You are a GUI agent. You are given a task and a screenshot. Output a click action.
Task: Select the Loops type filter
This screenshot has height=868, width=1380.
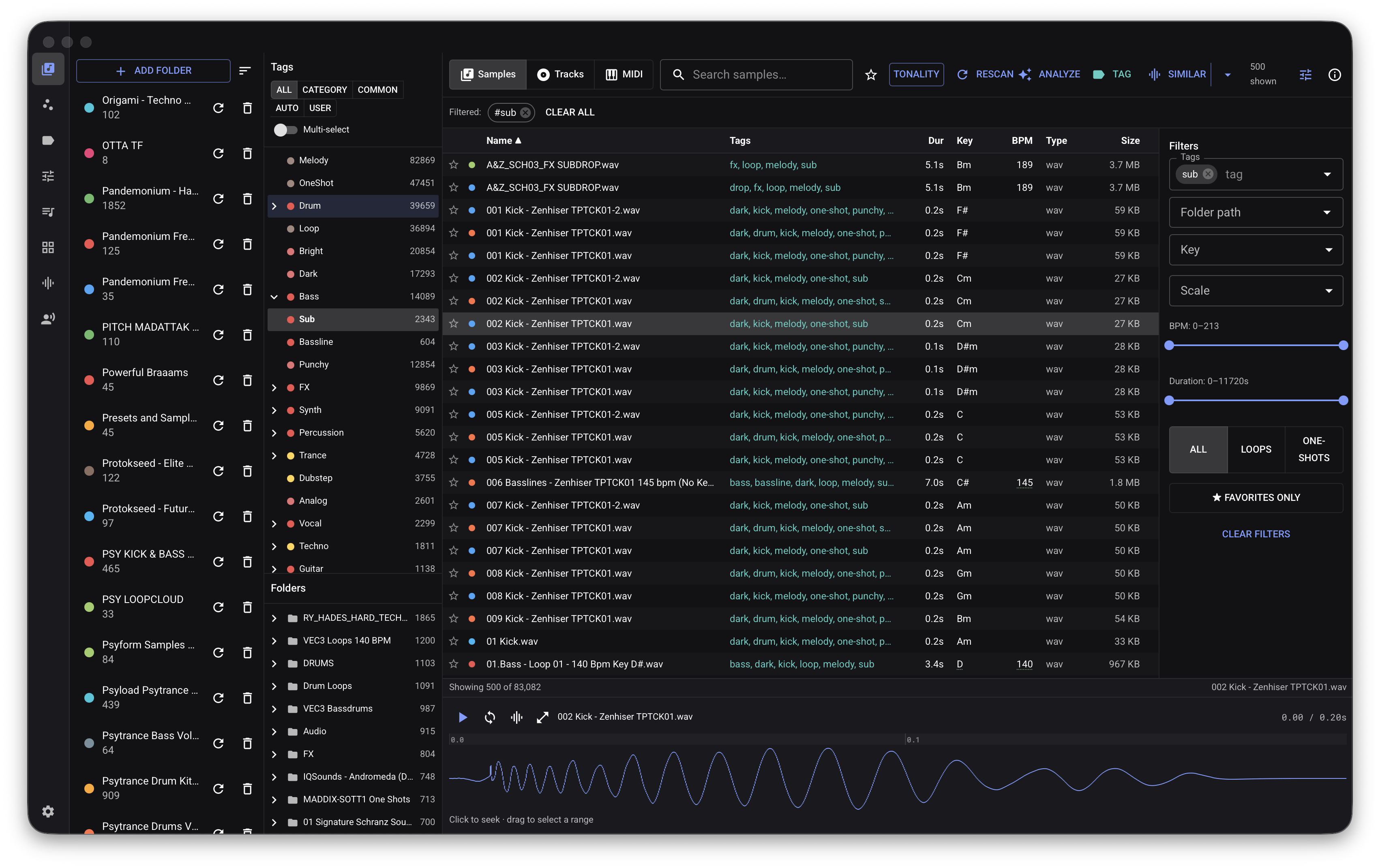coord(1256,449)
